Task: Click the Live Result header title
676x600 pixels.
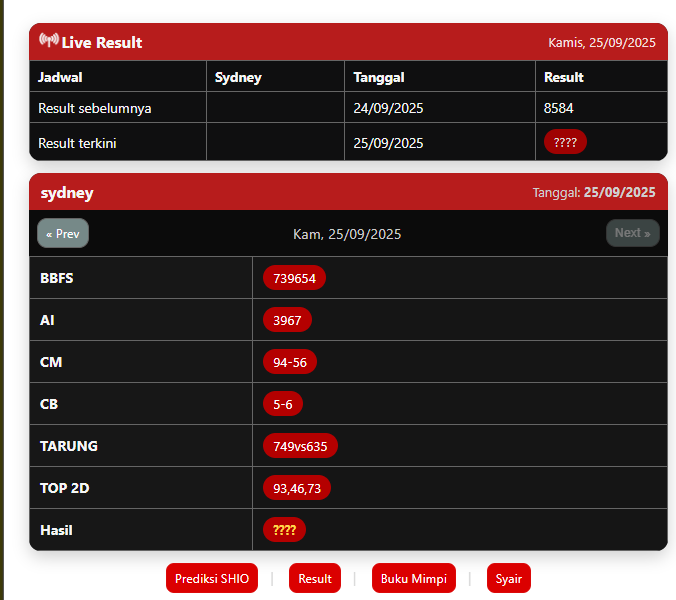Action: (x=101, y=42)
